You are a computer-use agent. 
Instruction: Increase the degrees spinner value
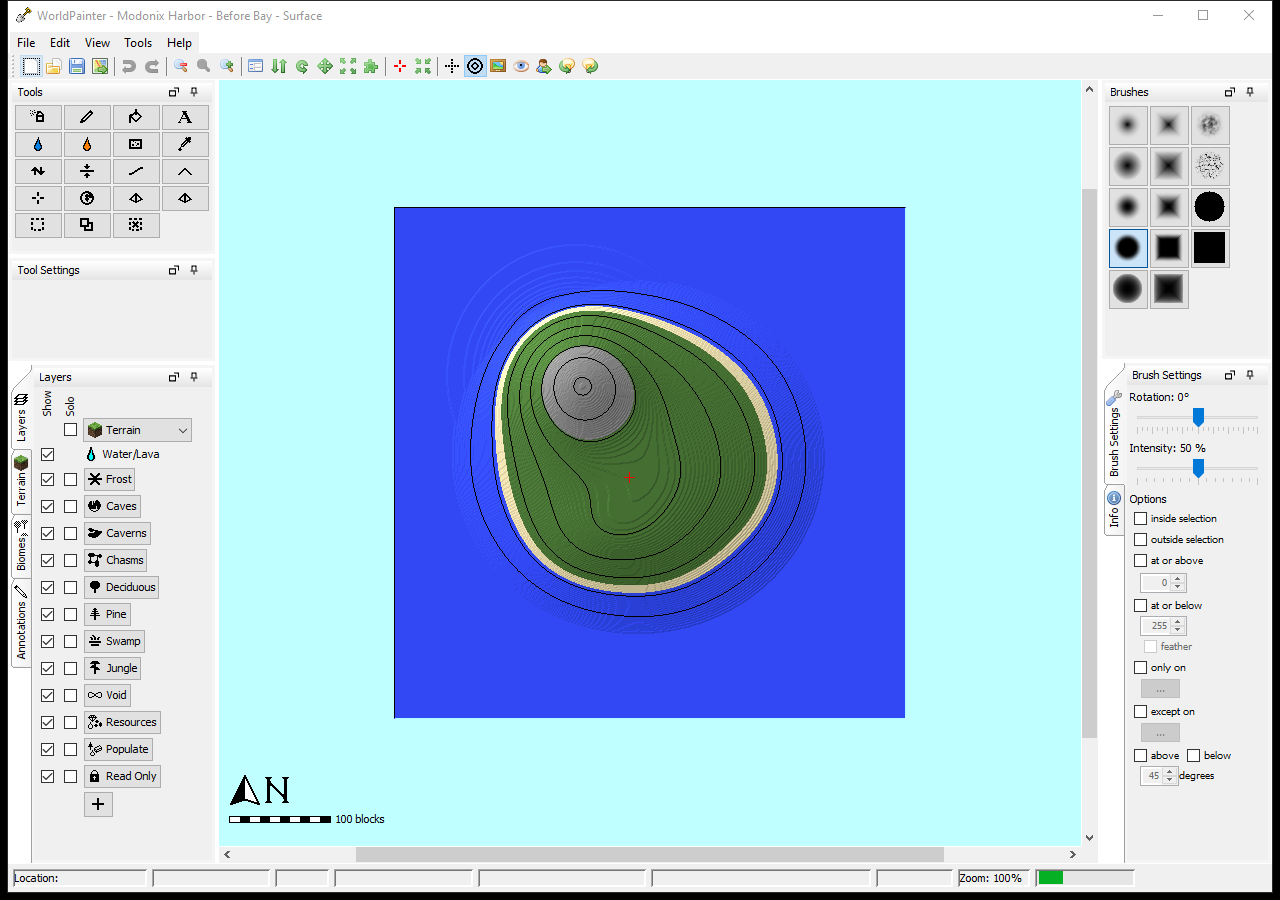[x=1170, y=771]
